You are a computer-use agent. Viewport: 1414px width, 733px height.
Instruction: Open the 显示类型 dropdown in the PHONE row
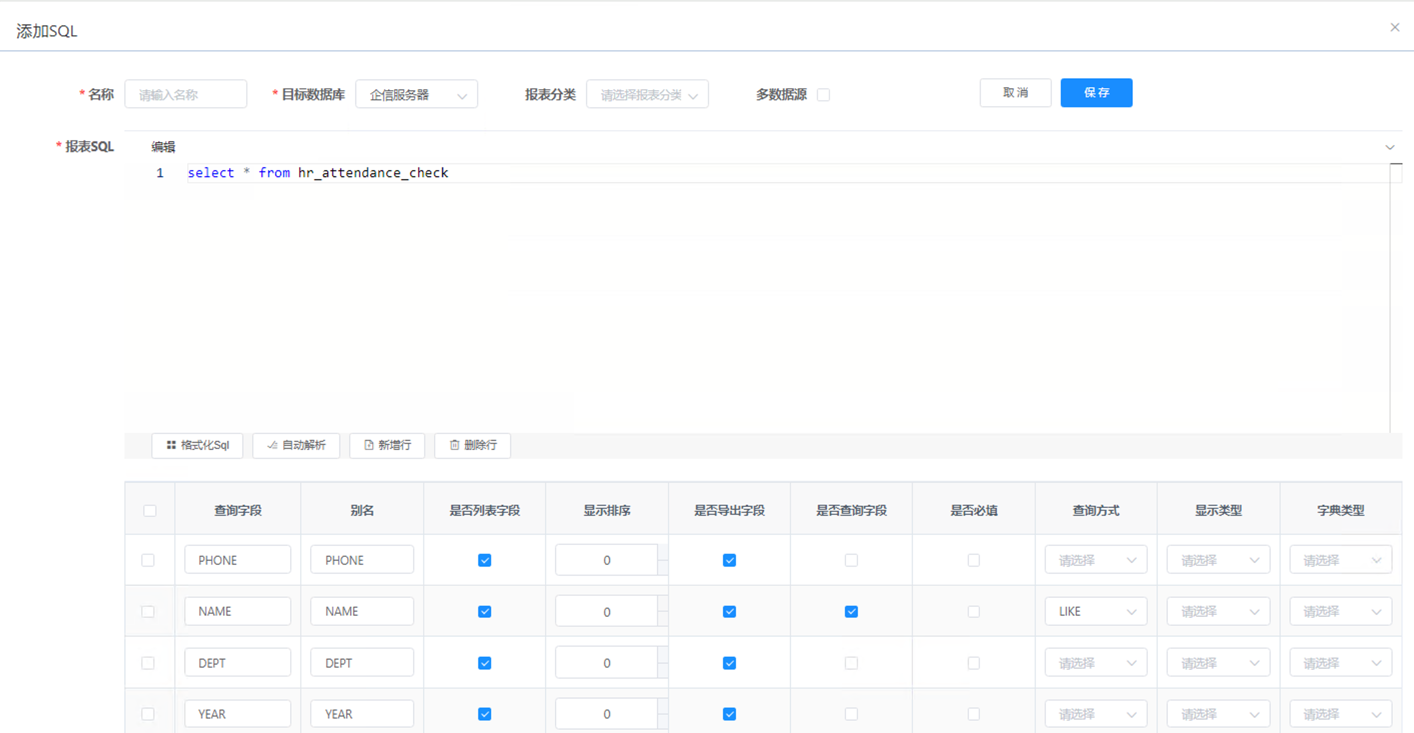tap(1218, 559)
